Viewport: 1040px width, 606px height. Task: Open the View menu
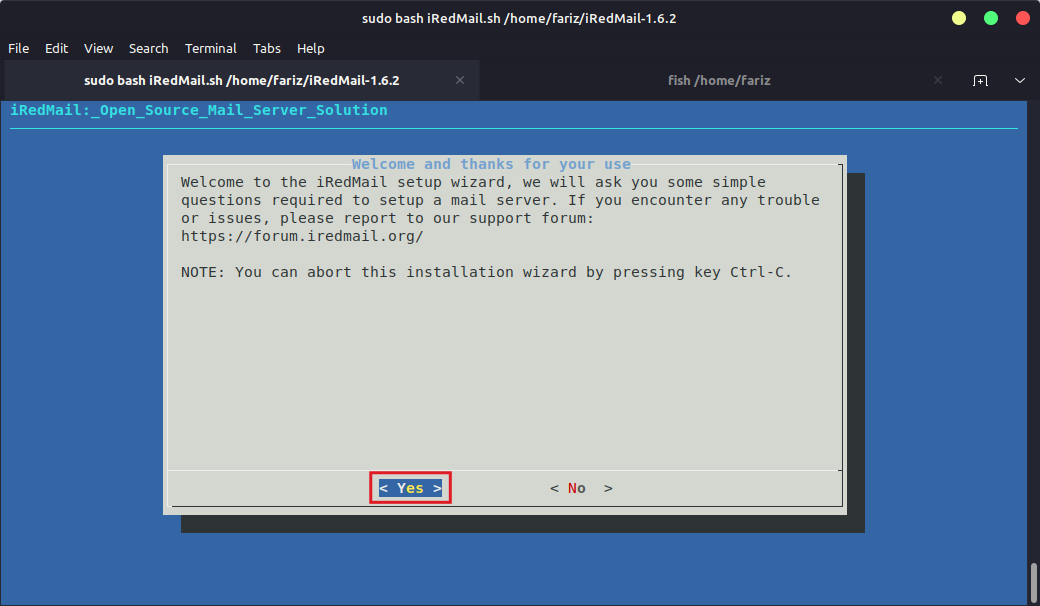click(98, 48)
